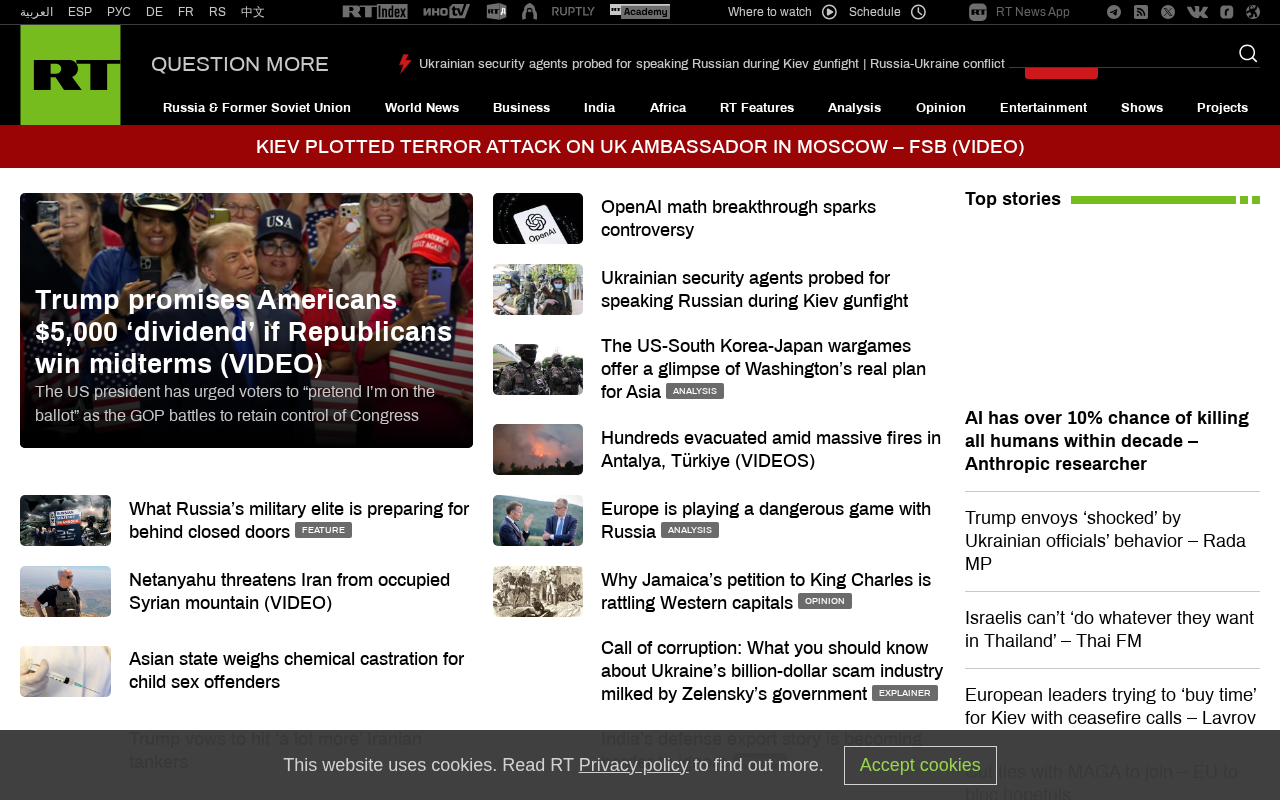The image size is (1280, 800).
Task: Open the RT Academy logo link
Action: tap(640, 12)
